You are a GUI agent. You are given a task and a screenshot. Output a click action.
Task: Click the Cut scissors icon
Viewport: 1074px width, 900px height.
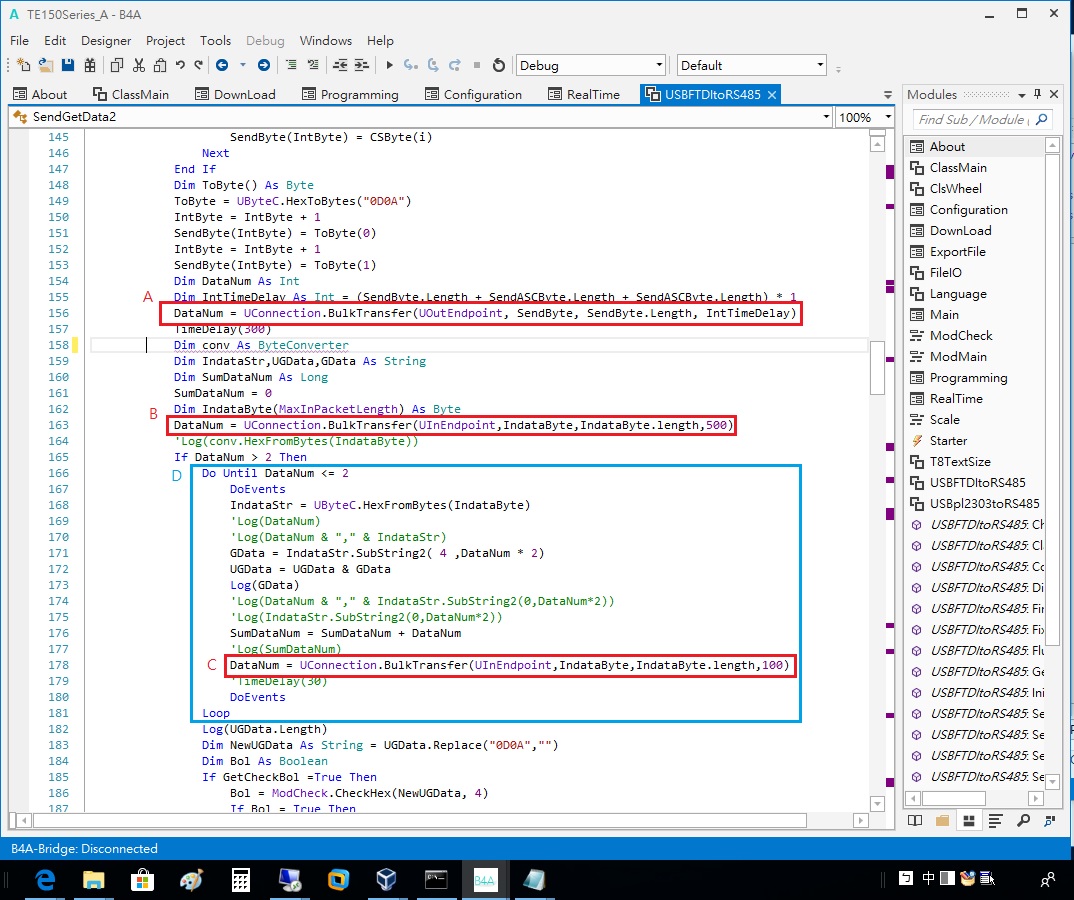[x=139, y=66]
